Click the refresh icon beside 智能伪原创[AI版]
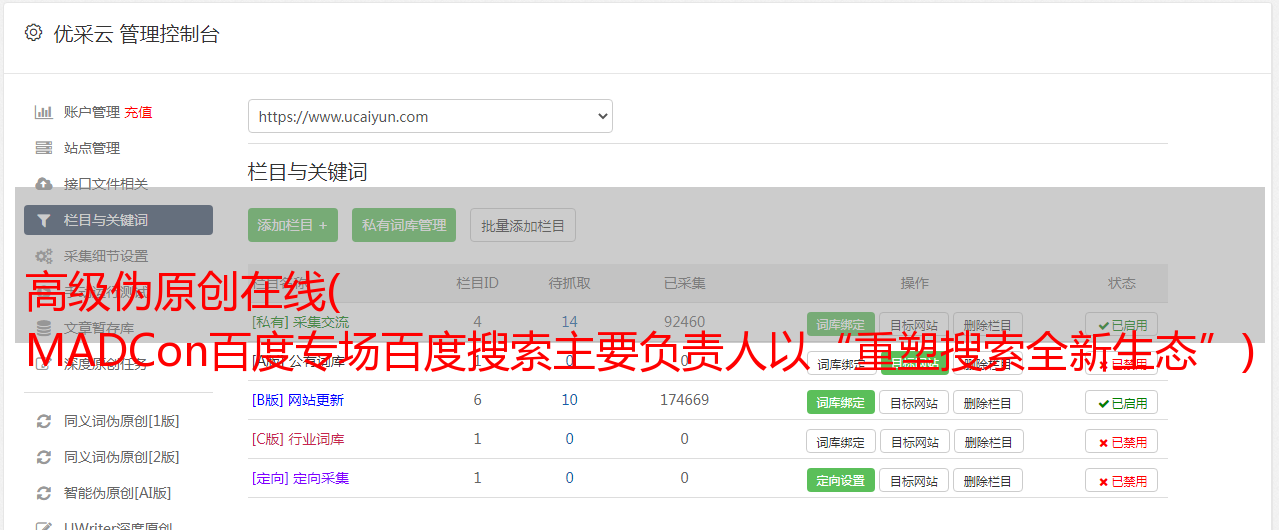This screenshot has width=1279, height=530. (43, 493)
